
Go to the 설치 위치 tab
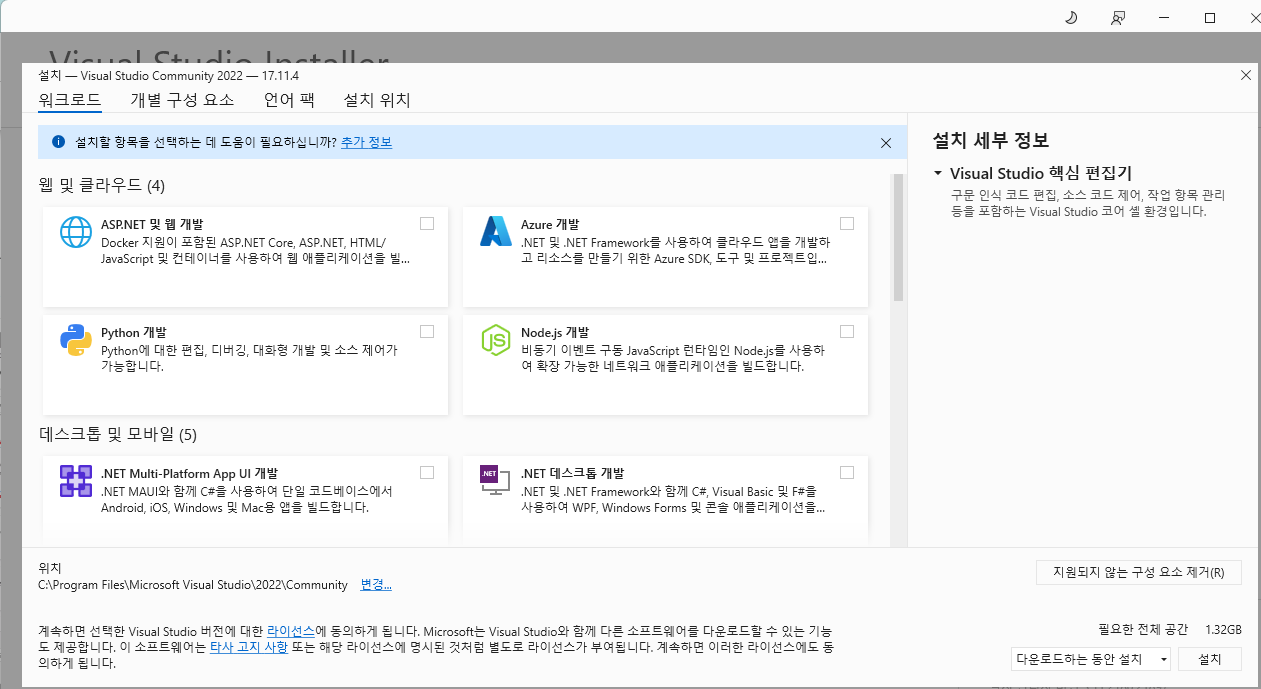[x=377, y=100]
